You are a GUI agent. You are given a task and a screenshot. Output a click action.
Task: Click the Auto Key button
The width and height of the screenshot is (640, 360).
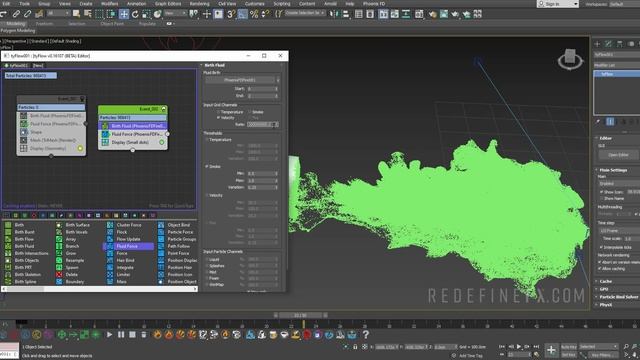click(569, 347)
